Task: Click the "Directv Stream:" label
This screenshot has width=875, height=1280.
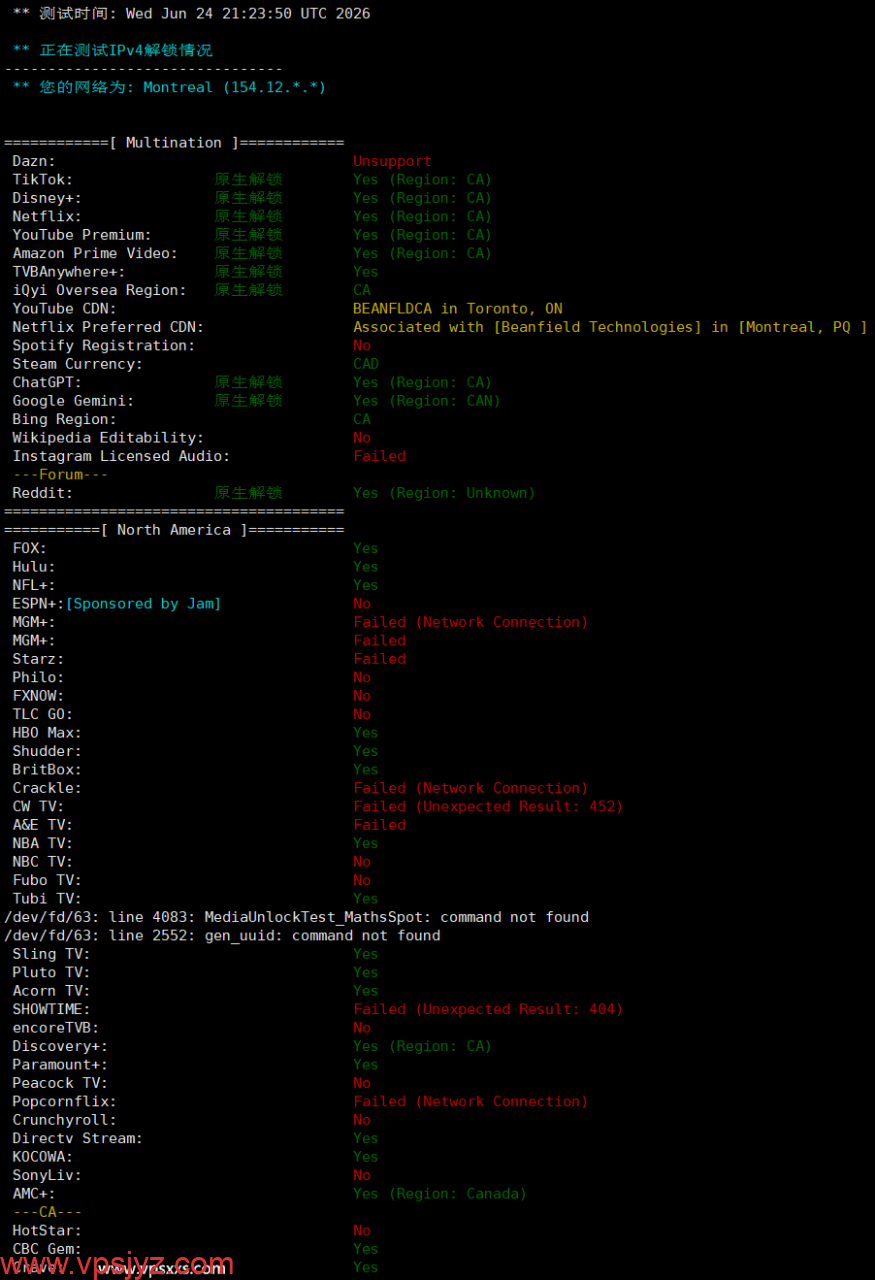Action: [77, 1139]
